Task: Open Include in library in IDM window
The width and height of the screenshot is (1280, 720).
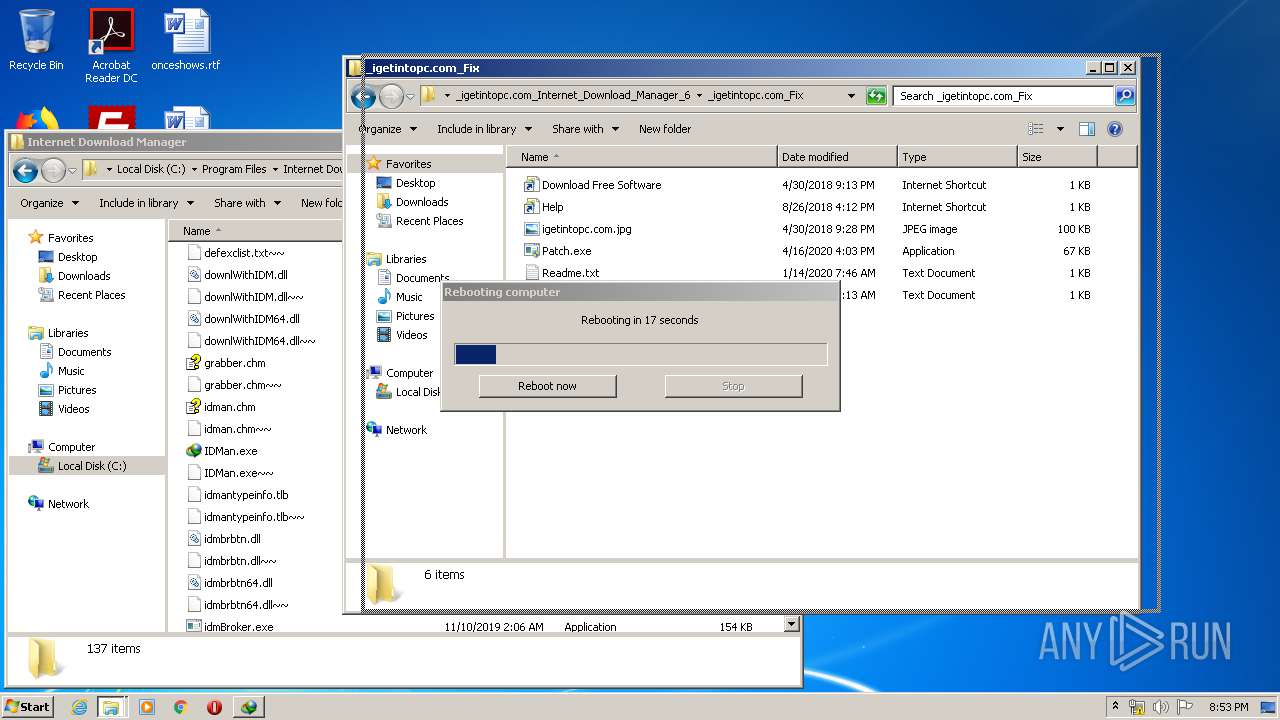Action: [x=146, y=203]
